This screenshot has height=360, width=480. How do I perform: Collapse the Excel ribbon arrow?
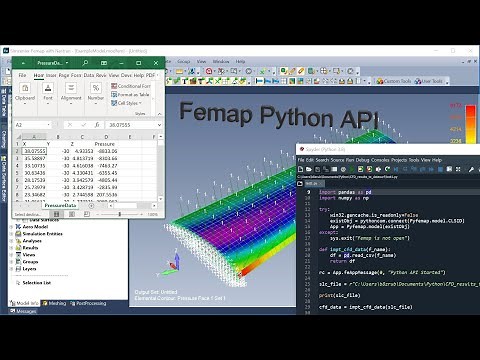[x=159, y=114]
